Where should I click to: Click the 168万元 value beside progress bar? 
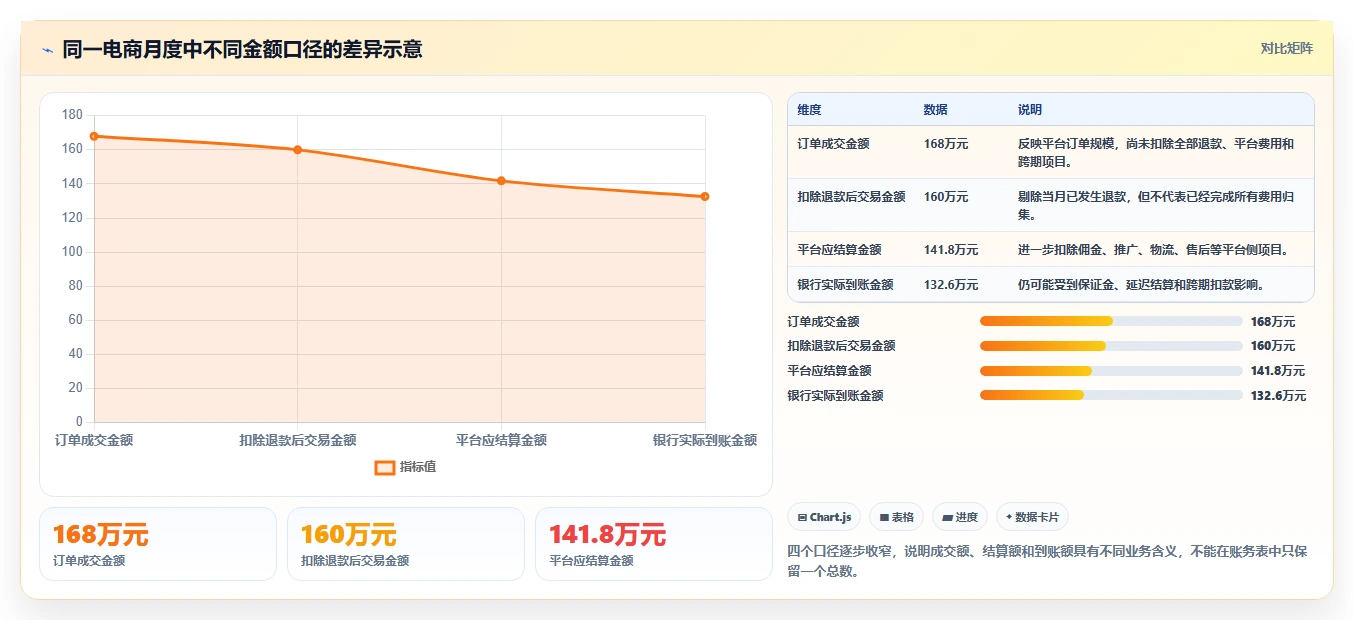coord(1273,321)
